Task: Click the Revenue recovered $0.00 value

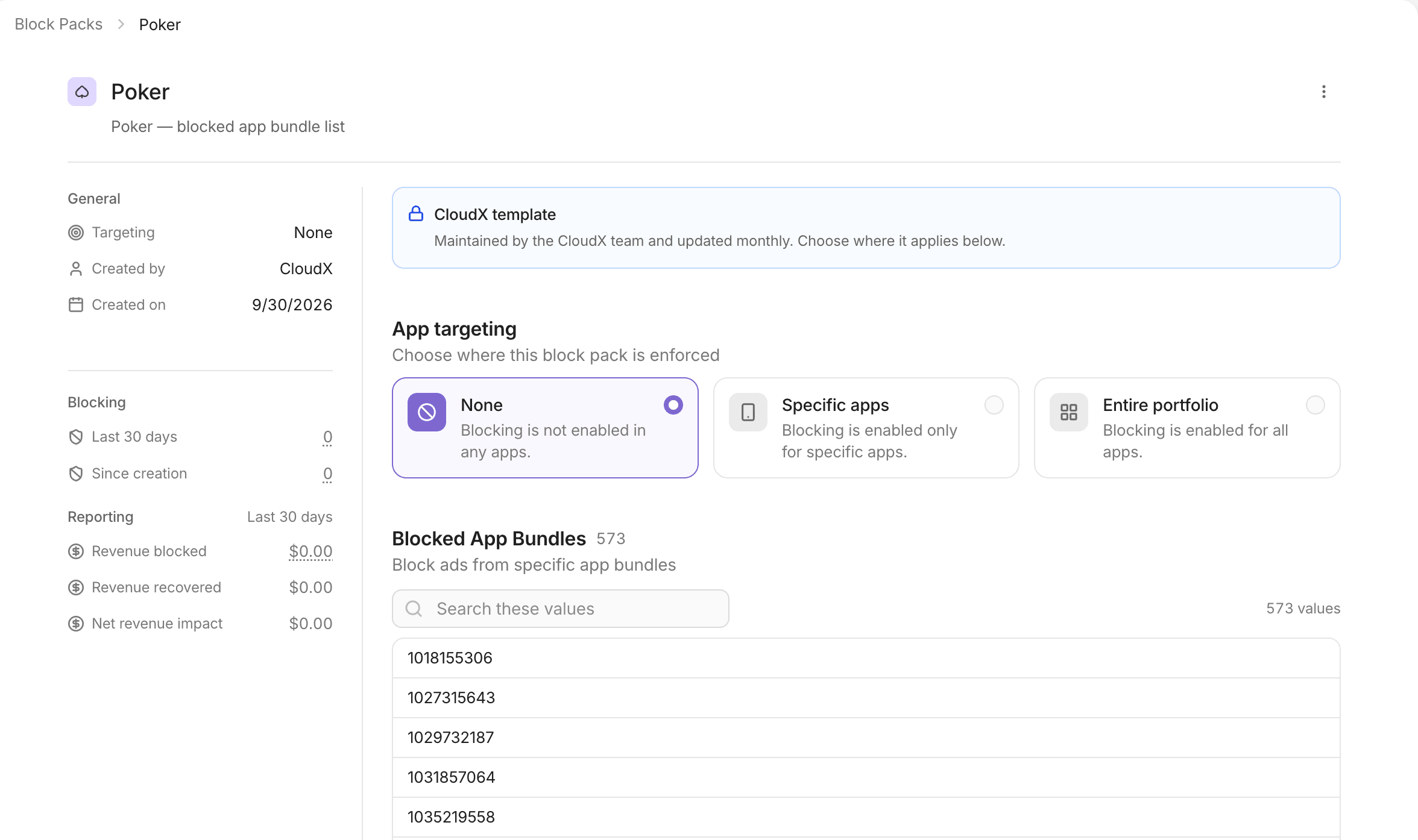Action: click(x=310, y=588)
